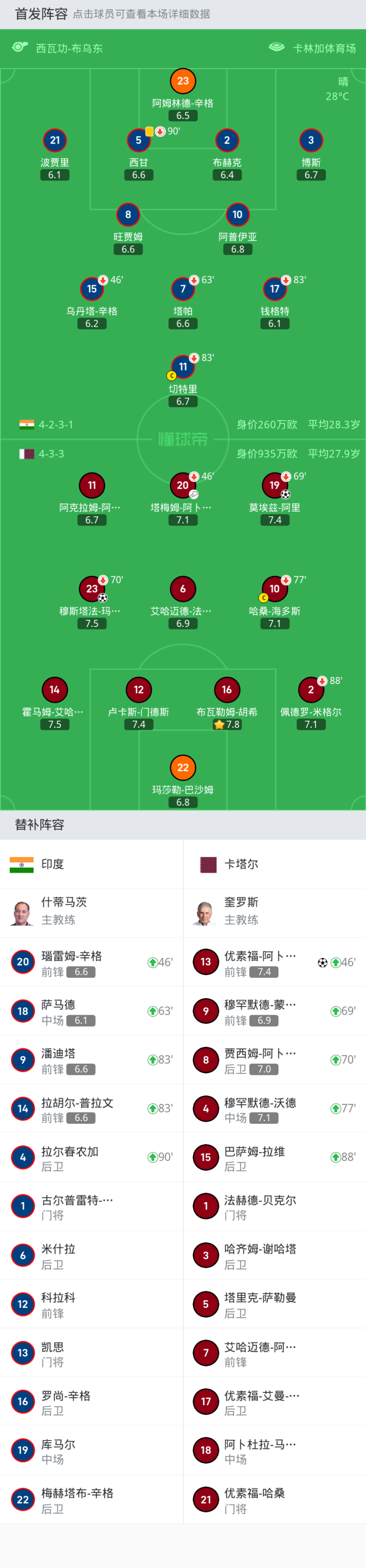Tap 西甘 number 5 with yellow card

pyautogui.click(x=139, y=140)
